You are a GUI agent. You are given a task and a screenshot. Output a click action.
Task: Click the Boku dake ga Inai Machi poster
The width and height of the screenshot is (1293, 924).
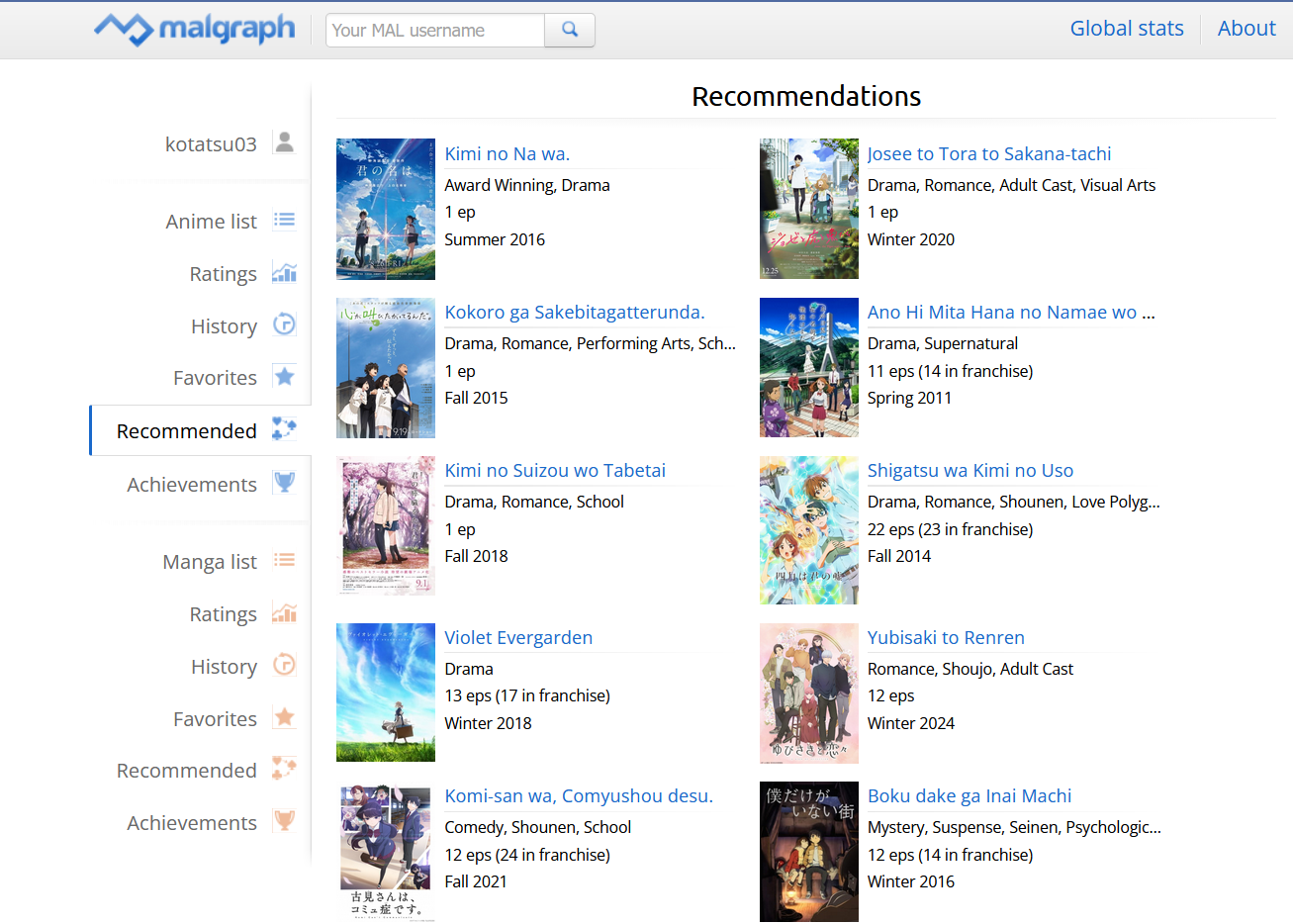pos(808,852)
